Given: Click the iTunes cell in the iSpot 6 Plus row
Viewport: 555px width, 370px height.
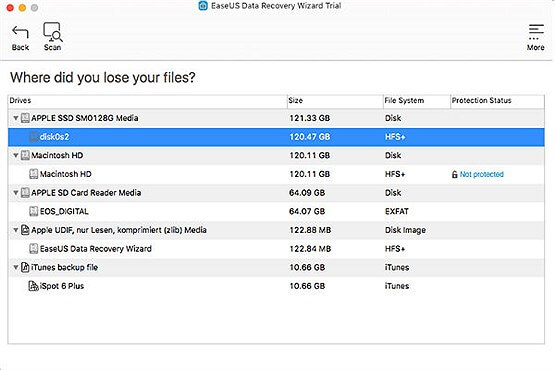Looking at the screenshot, I should (397, 286).
